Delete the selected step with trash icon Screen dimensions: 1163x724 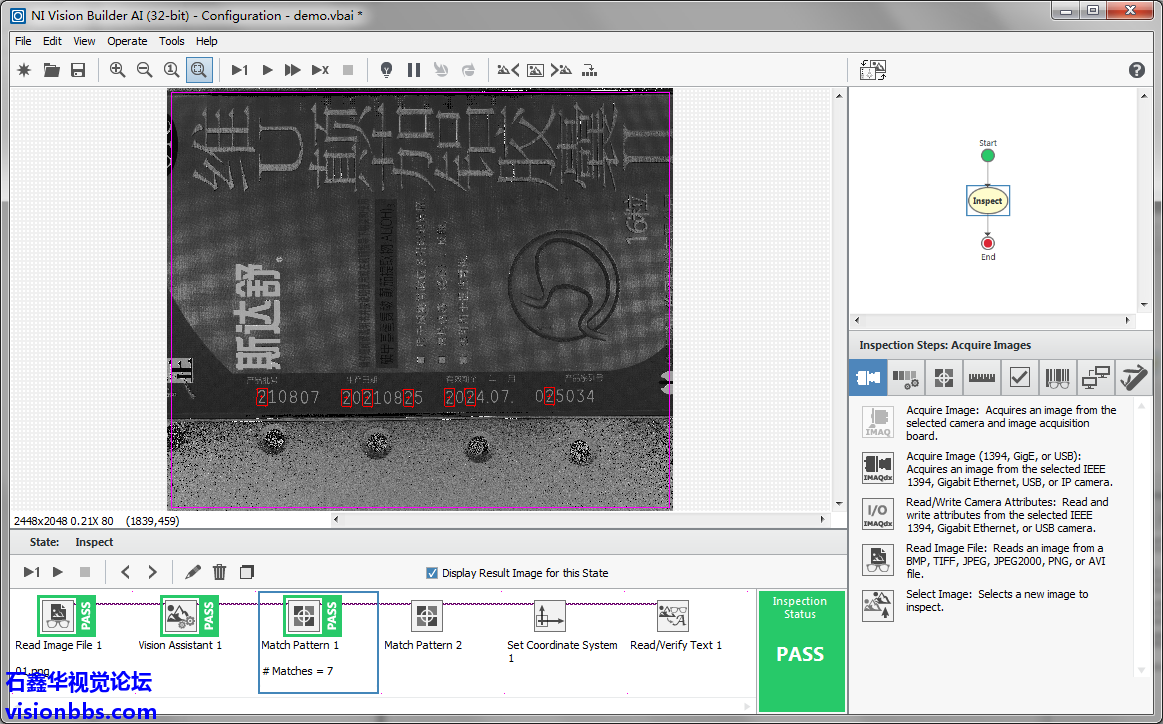point(220,572)
